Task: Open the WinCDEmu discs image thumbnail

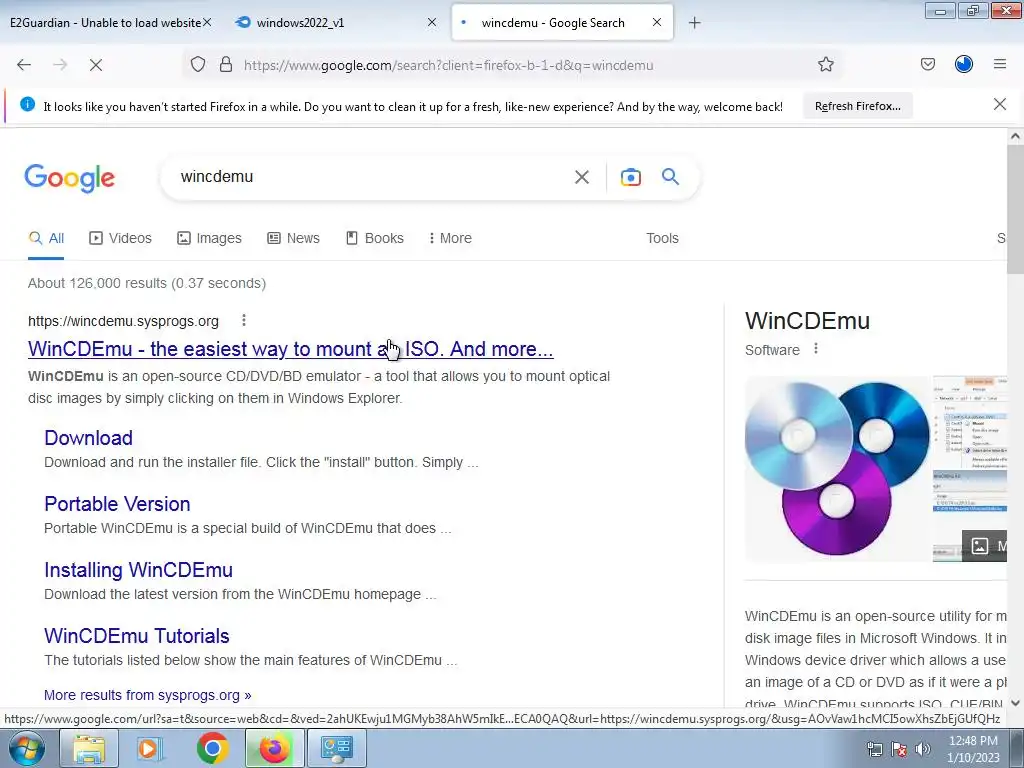Action: 837,469
